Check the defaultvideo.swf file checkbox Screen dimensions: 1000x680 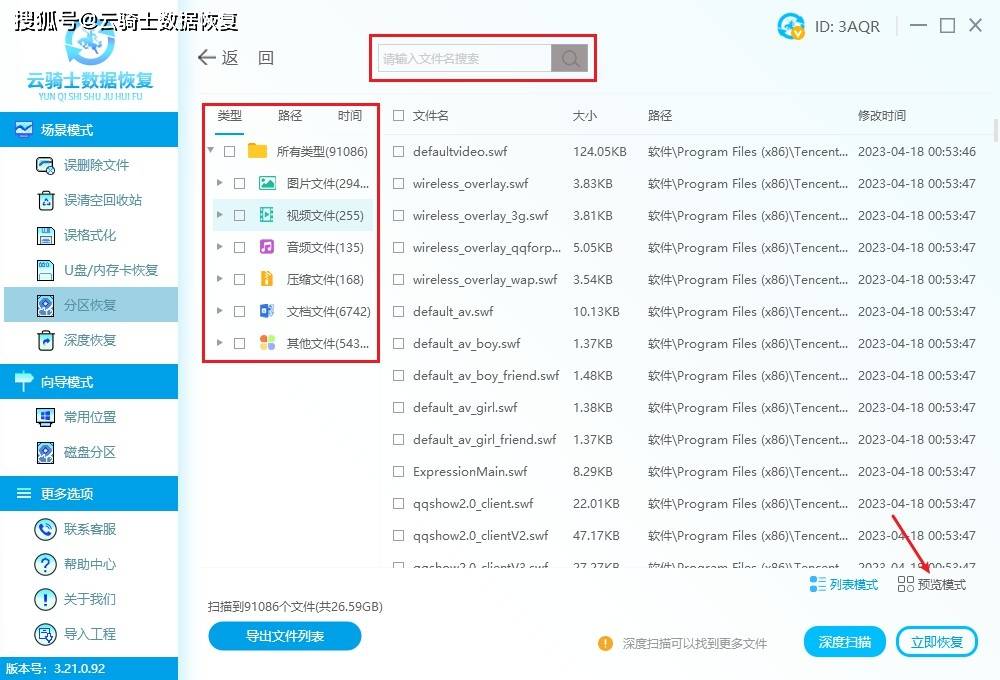pyautogui.click(x=397, y=151)
